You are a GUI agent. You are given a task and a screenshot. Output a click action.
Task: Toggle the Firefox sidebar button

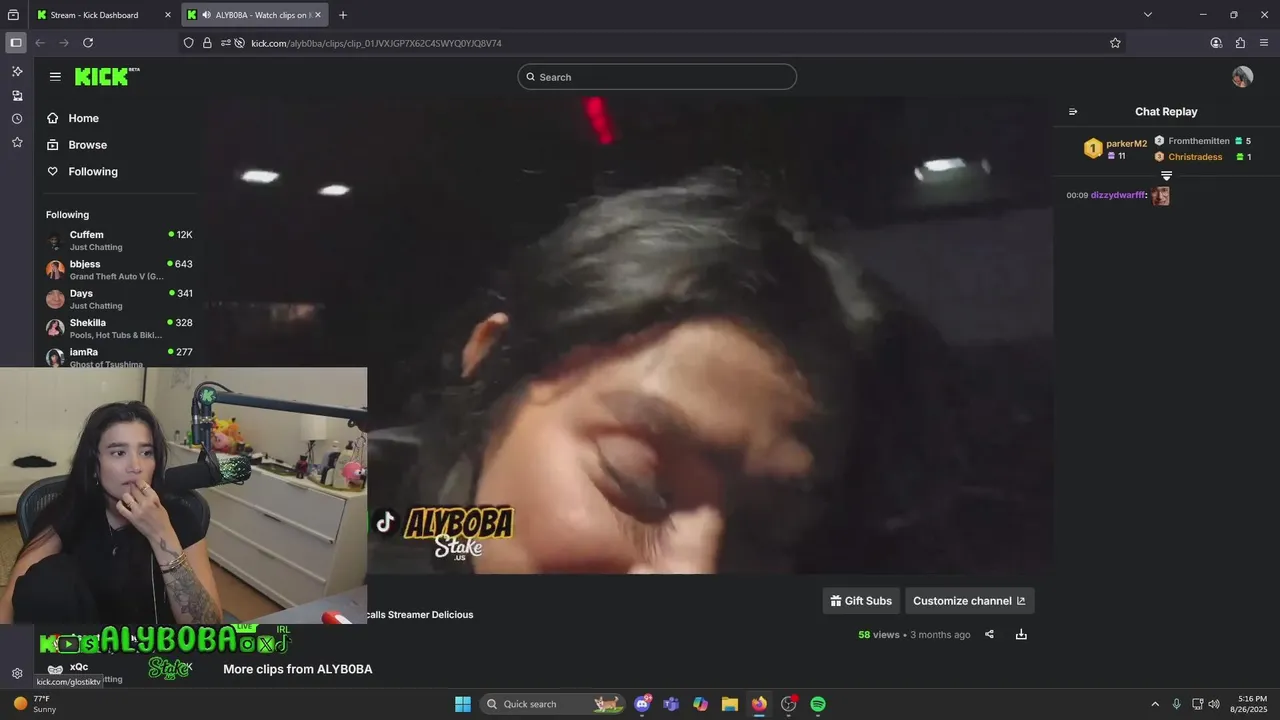[x=16, y=43]
